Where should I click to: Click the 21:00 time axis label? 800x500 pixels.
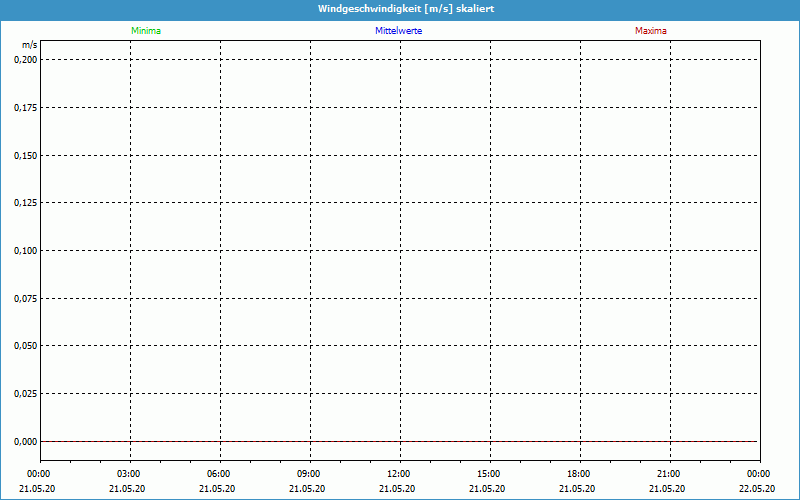coord(668,474)
